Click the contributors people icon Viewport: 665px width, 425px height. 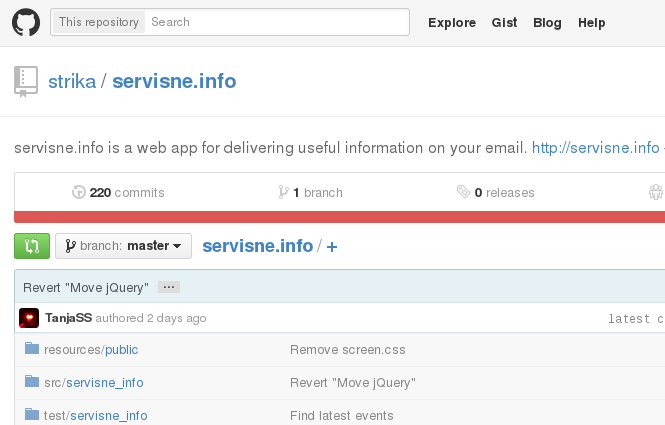click(x=656, y=192)
